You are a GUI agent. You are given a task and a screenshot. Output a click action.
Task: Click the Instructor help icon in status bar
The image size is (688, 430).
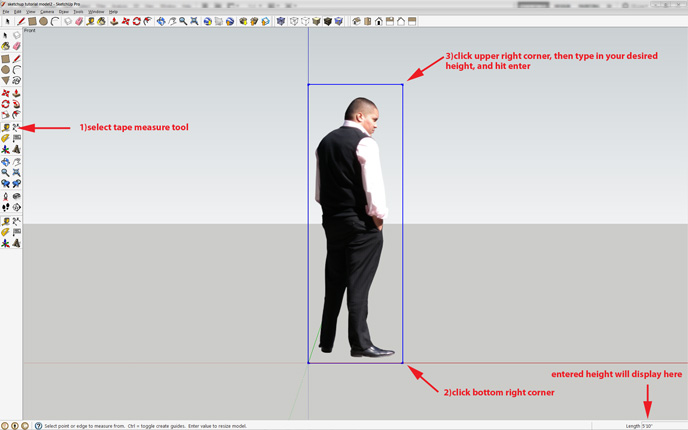[x=38, y=426]
